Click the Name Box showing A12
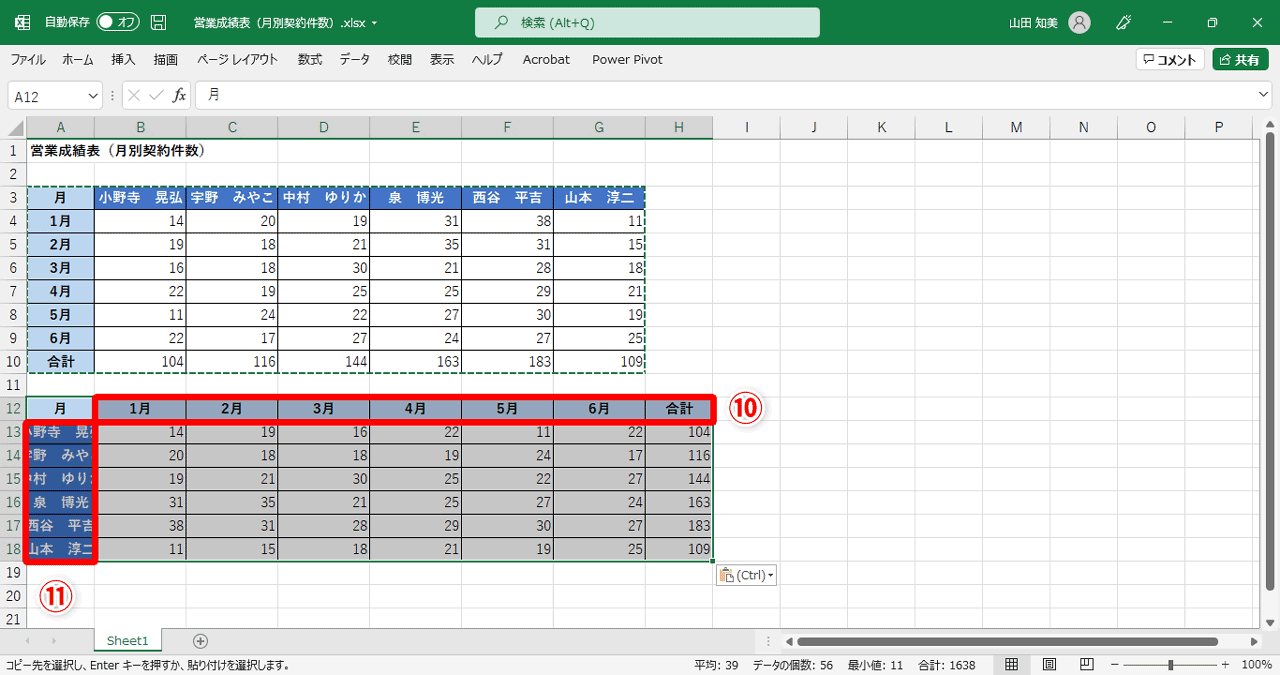Image resolution: width=1280 pixels, height=675 pixels. tap(46, 96)
